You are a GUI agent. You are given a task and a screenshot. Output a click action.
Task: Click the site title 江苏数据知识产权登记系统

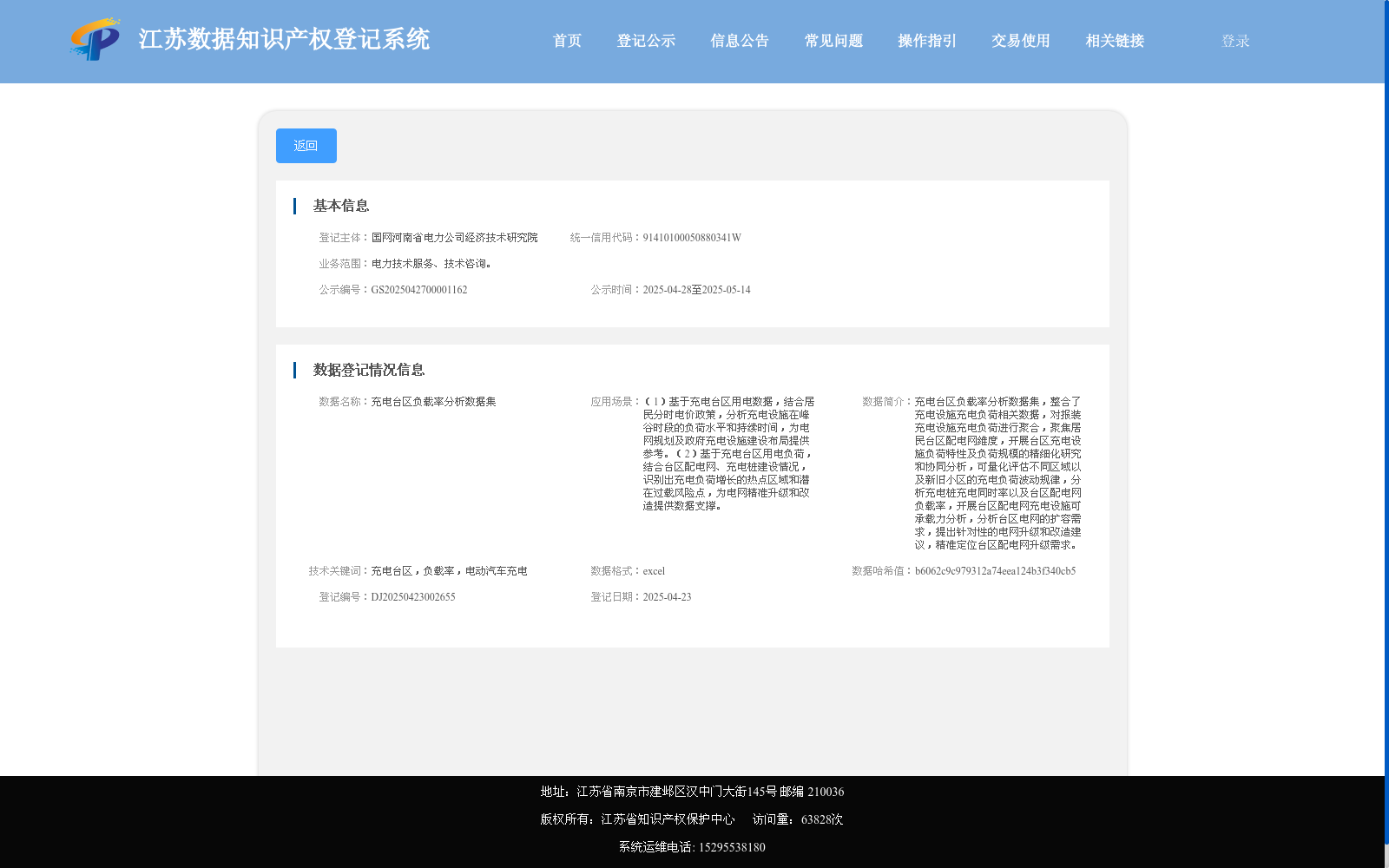coord(284,39)
